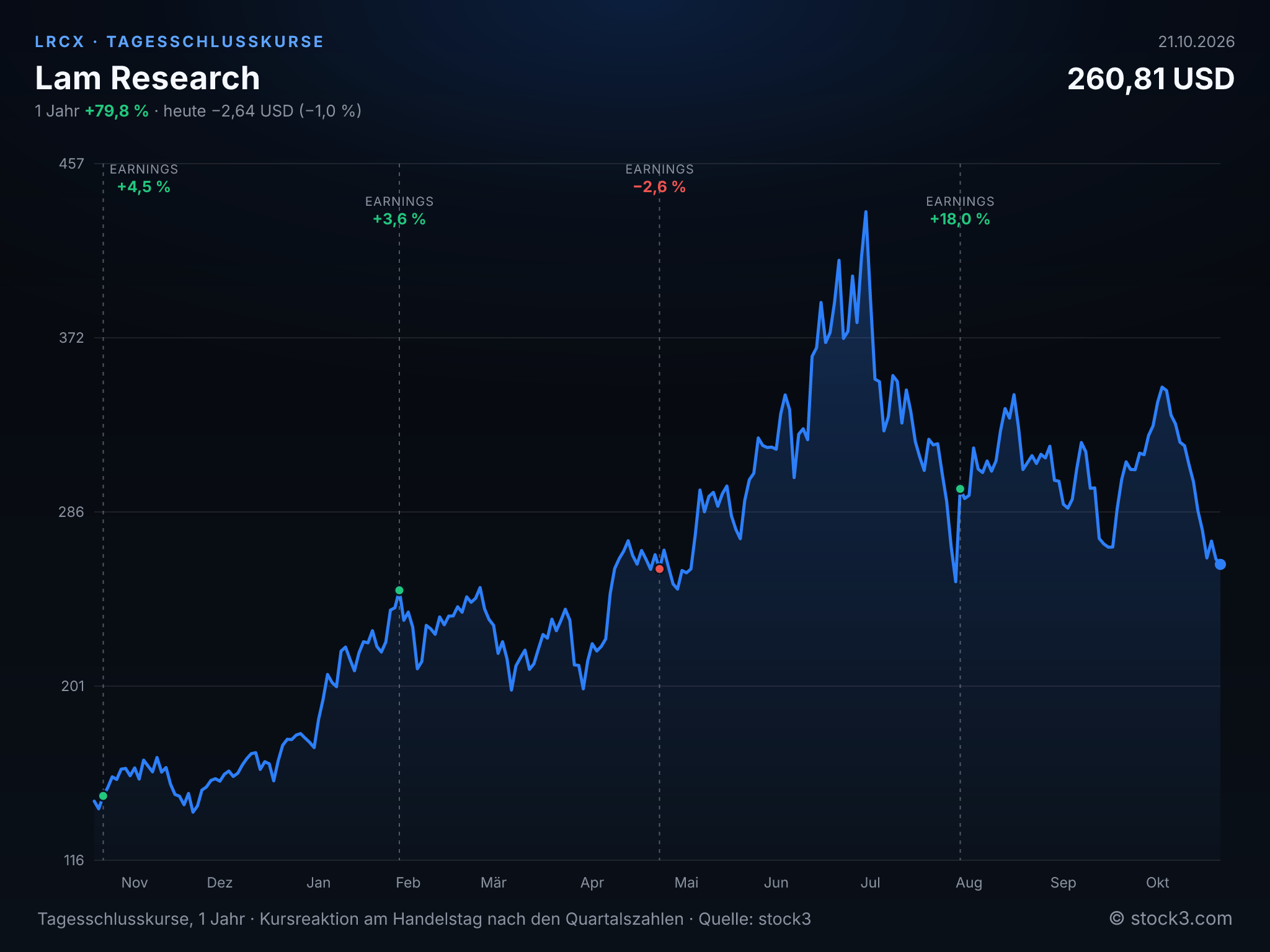Image resolution: width=1270 pixels, height=952 pixels.
Task: Click the red earnings dot near Mai
Action: click(x=659, y=569)
